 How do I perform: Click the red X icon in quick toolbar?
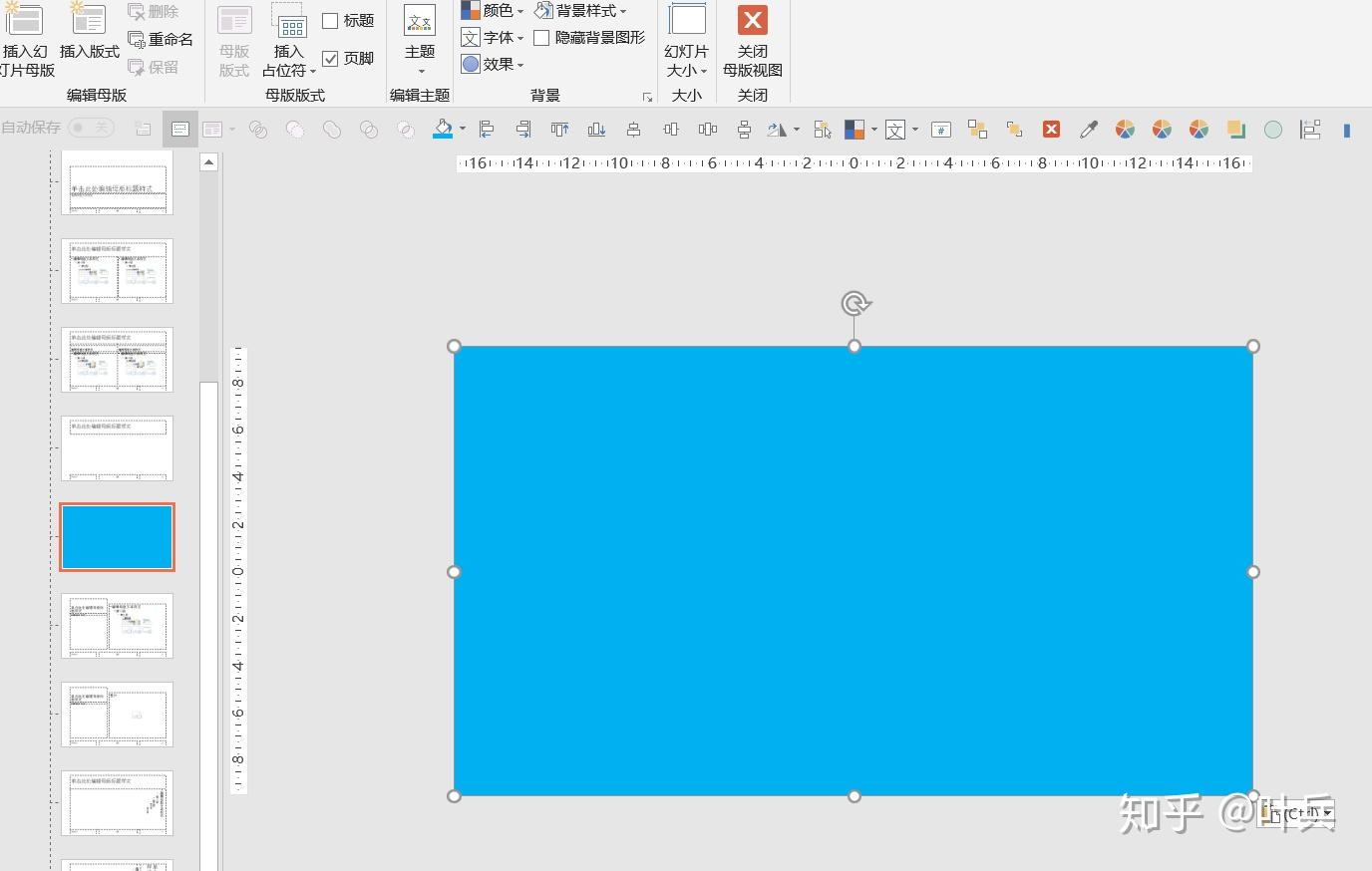[x=1051, y=130]
